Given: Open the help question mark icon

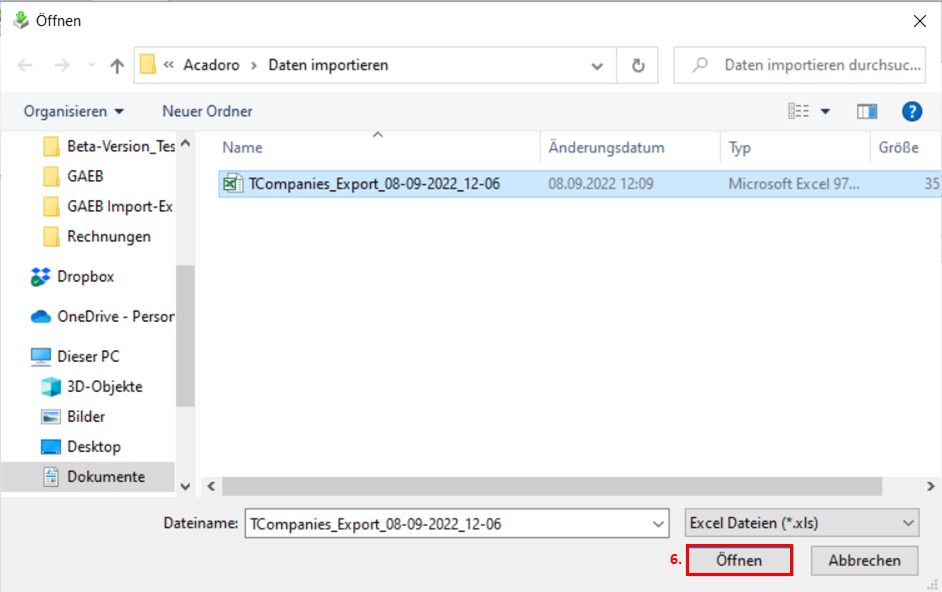Looking at the screenshot, I should [911, 111].
